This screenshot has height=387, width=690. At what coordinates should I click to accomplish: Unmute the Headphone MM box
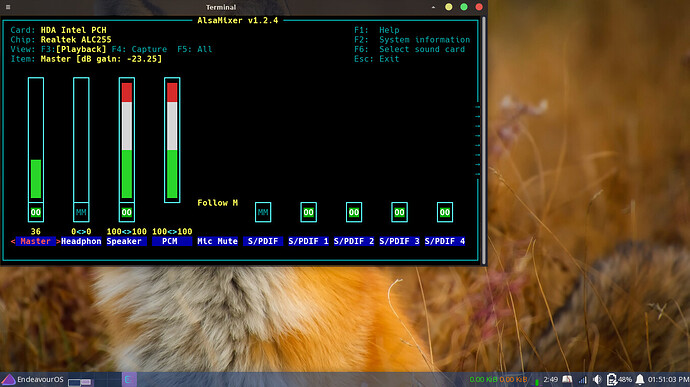tap(81, 212)
